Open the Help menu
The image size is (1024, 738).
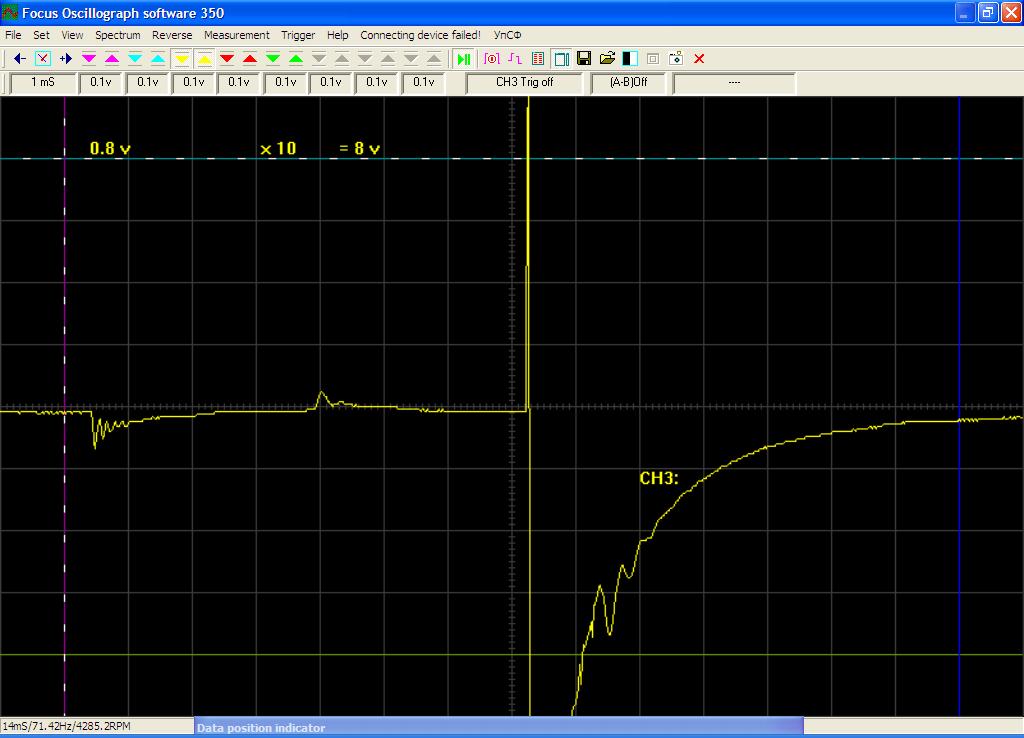pos(337,35)
